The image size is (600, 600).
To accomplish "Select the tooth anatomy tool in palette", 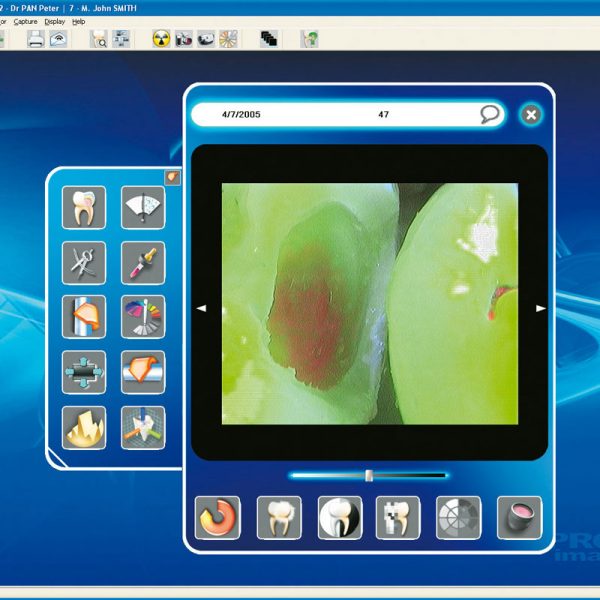I will tap(84, 208).
